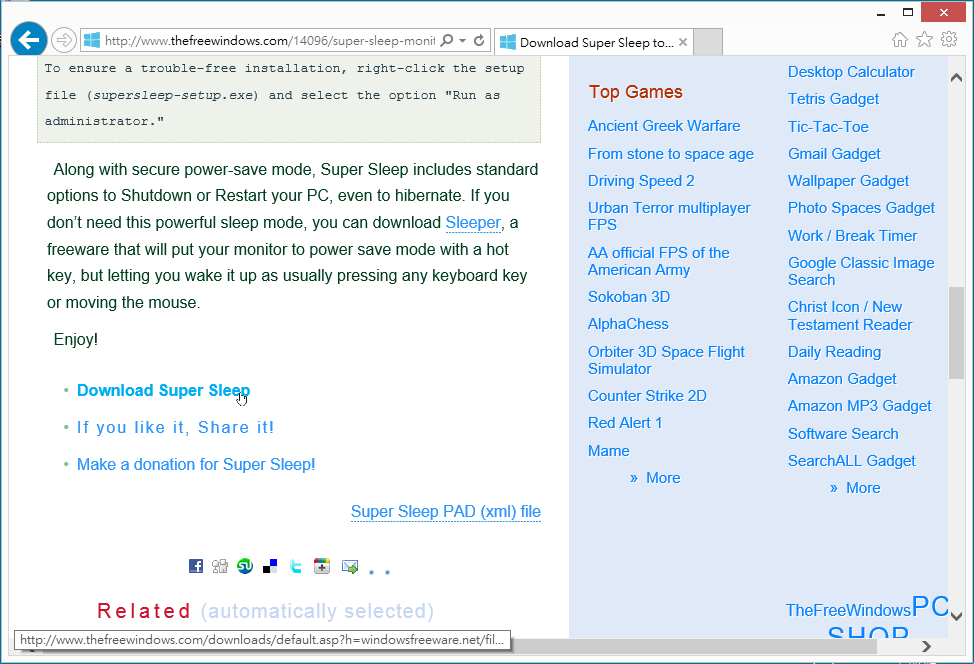This screenshot has width=974, height=664.
Task: Click the vertical scrollbar down arrow
Action: click(x=956, y=617)
